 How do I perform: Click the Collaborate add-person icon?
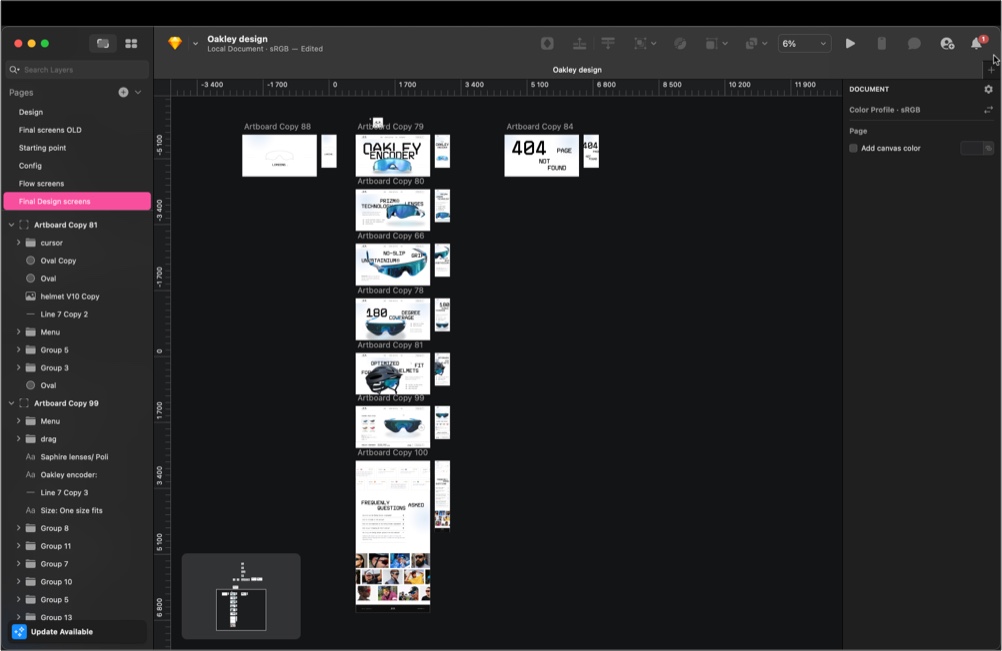947,44
